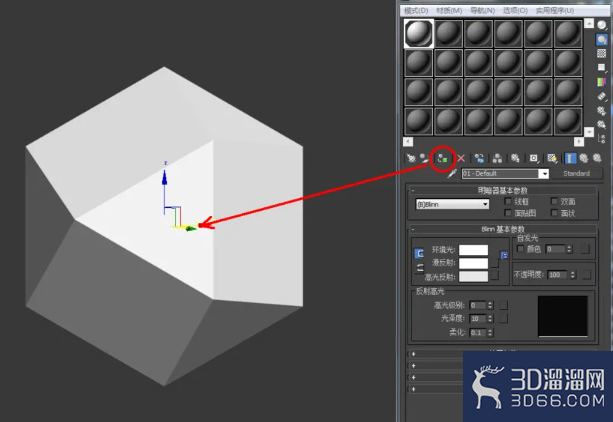Click the Make Material Copy icon
Image resolution: width=613 pixels, height=422 pixels.
(479, 158)
